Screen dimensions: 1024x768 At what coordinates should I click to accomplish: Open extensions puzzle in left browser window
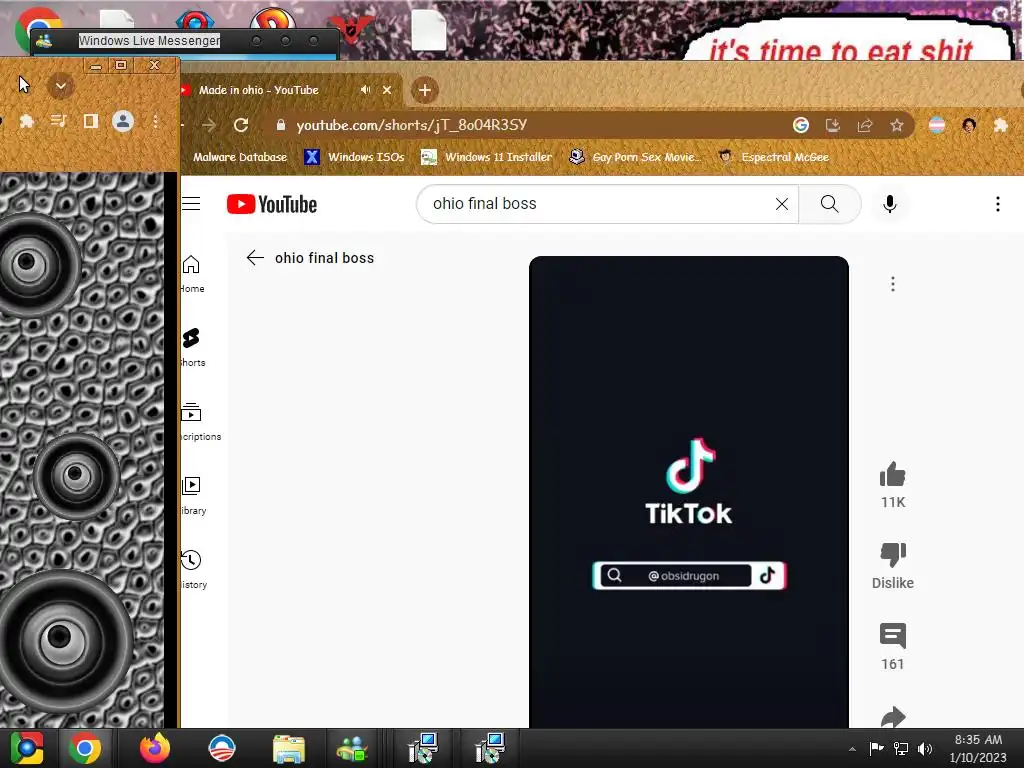click(27, 121)
